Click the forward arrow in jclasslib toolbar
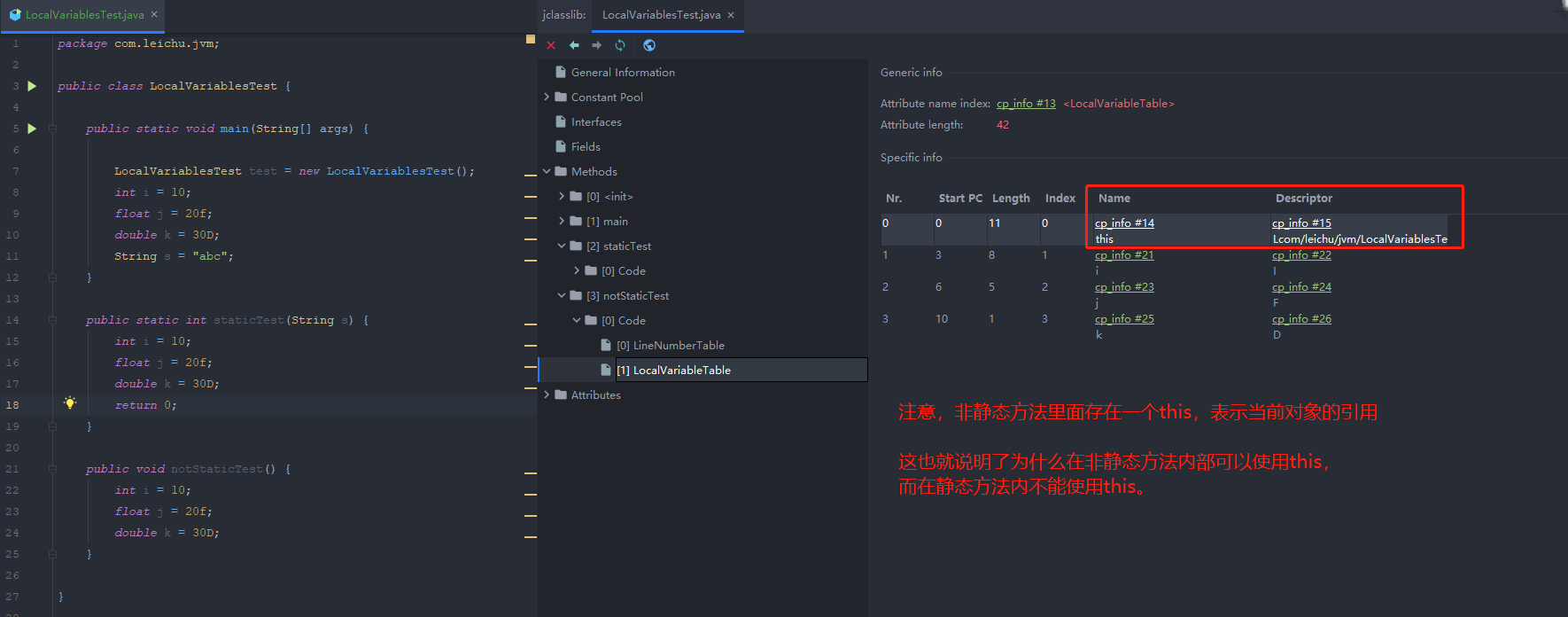1568x617 pixels. point(596,45)
